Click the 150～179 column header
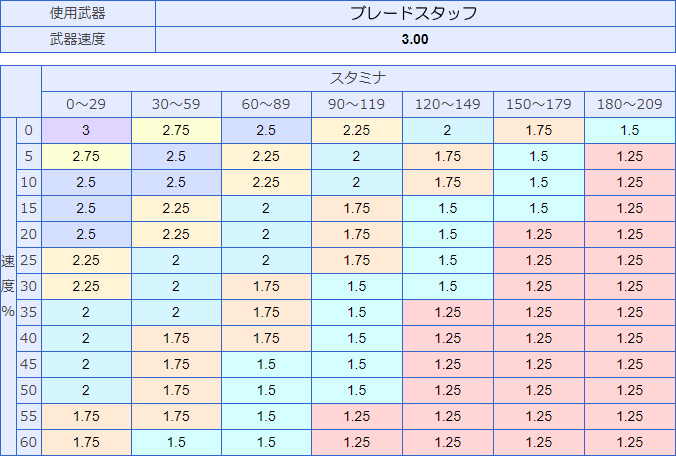 539,104
